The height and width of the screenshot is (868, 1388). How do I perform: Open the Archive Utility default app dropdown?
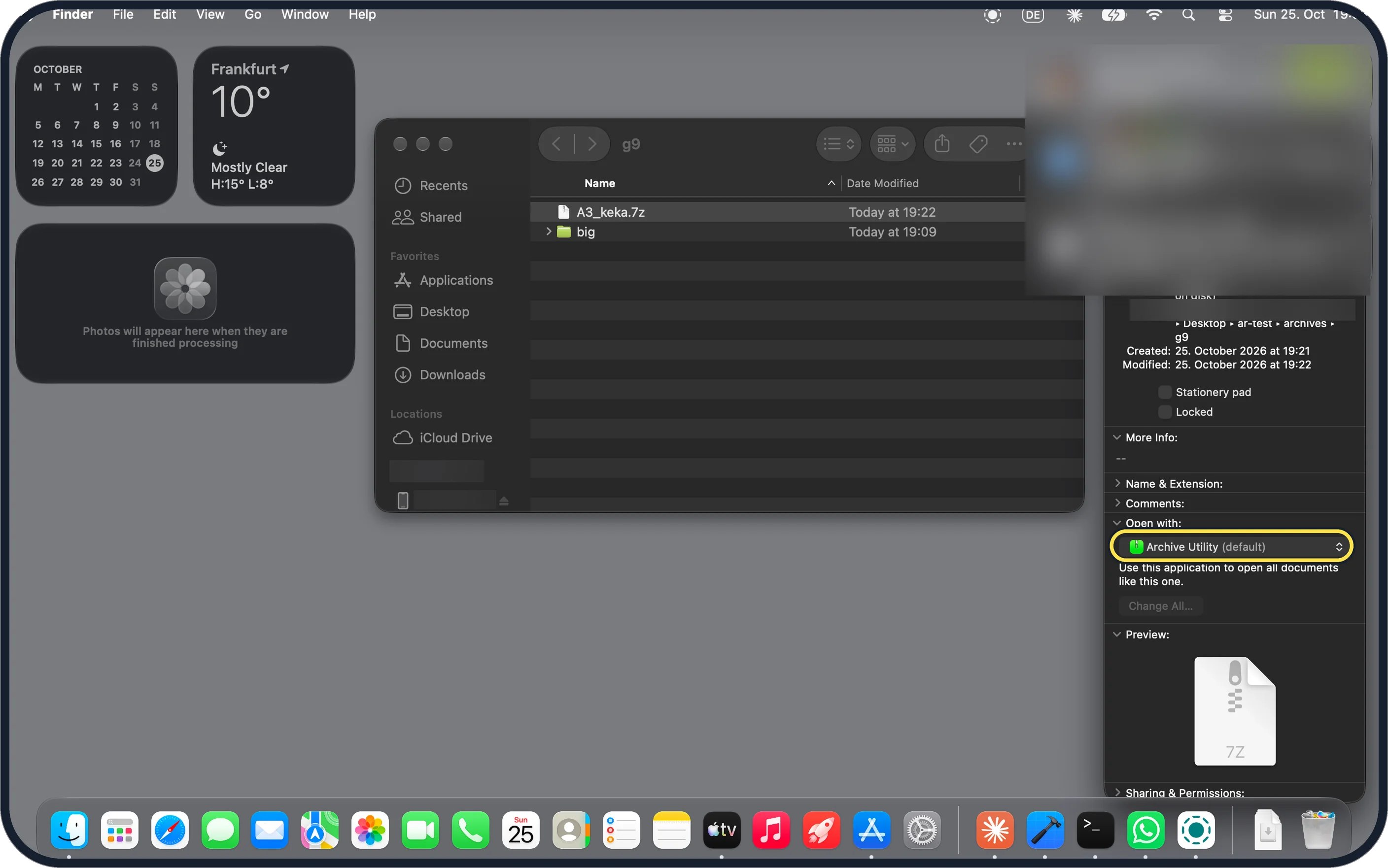1232,546
